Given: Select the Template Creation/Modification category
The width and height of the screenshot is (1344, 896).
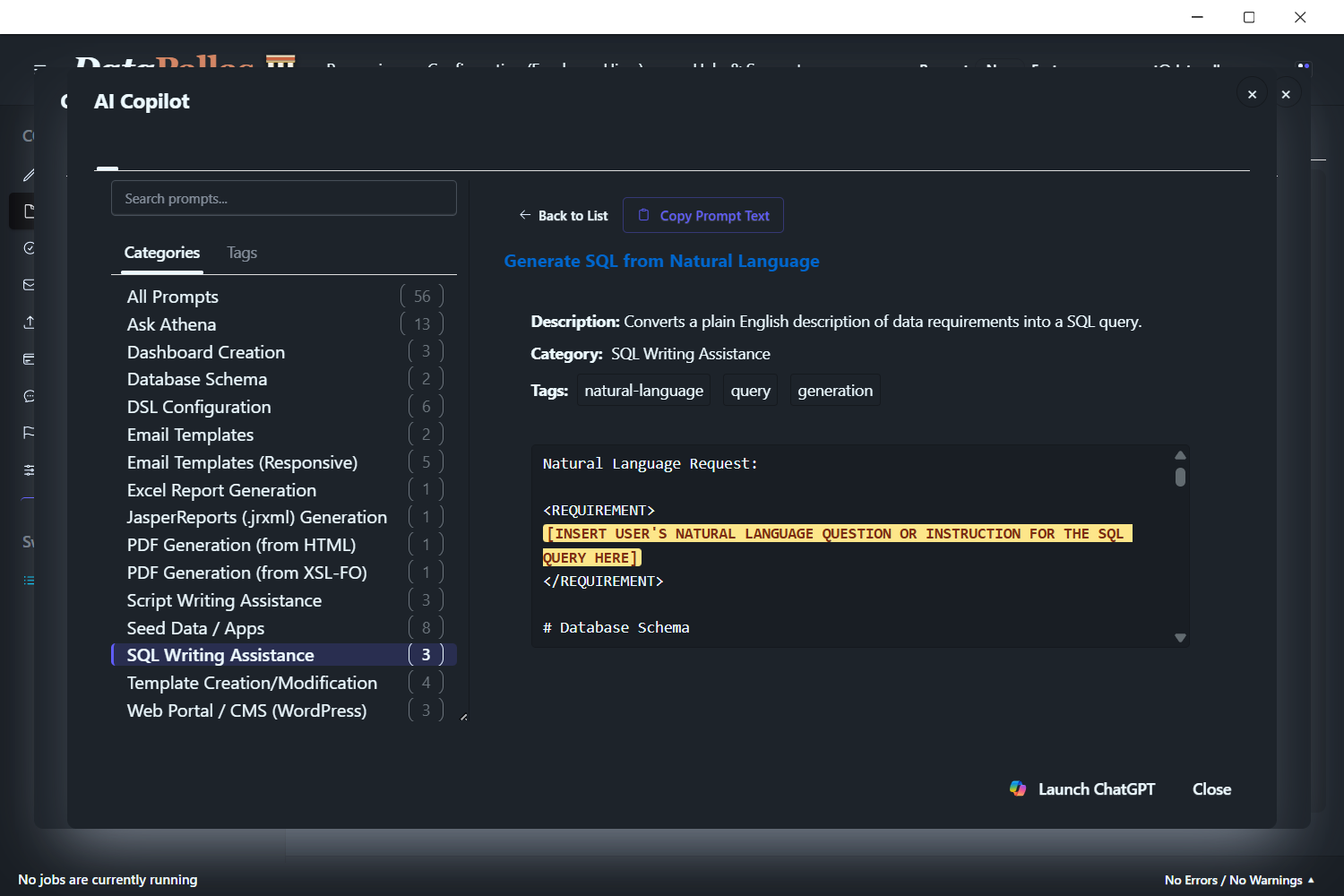Looking at the screenshot, I should [284, 683].
